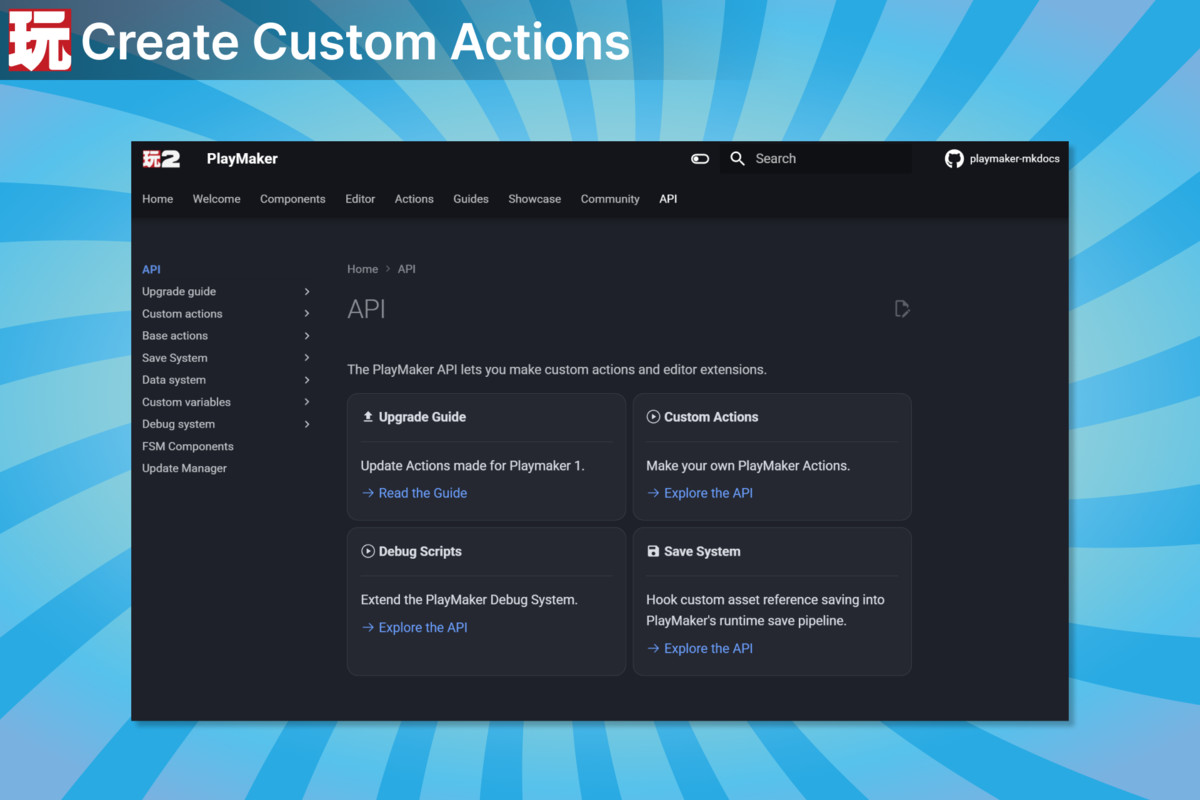
Task: Expand the Upgrade guide sidebar chevron
Action: (307, 292)
